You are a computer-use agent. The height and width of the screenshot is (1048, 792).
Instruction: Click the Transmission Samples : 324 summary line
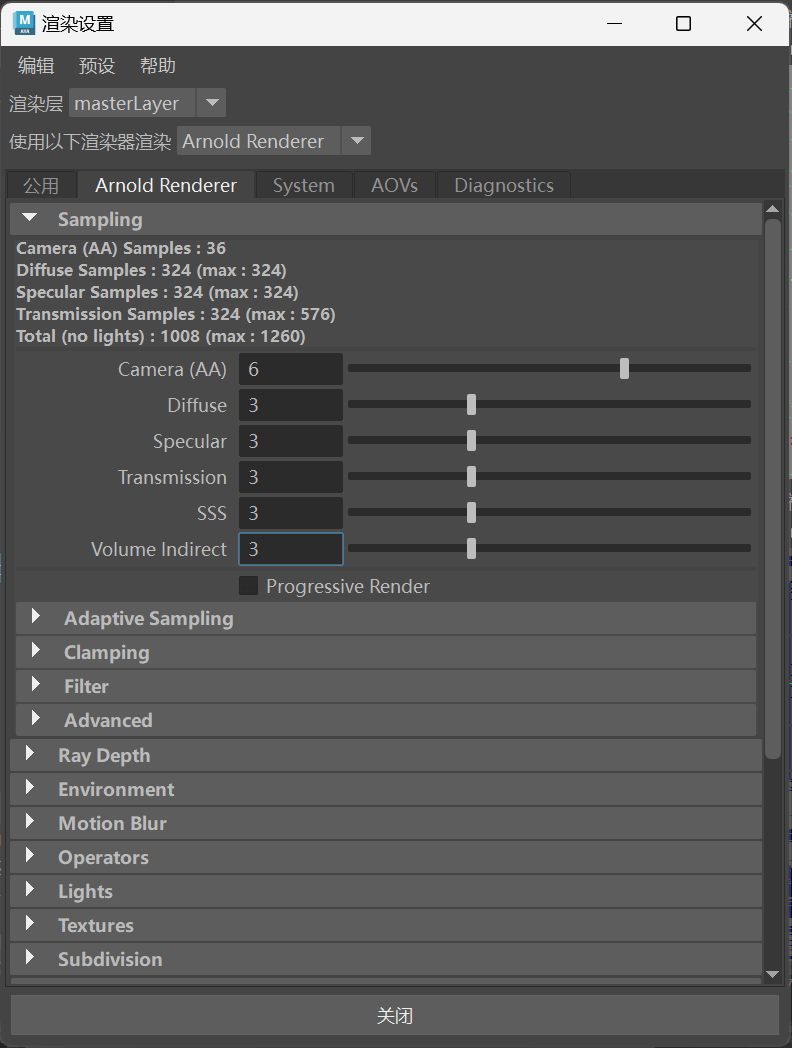point(176,314)
